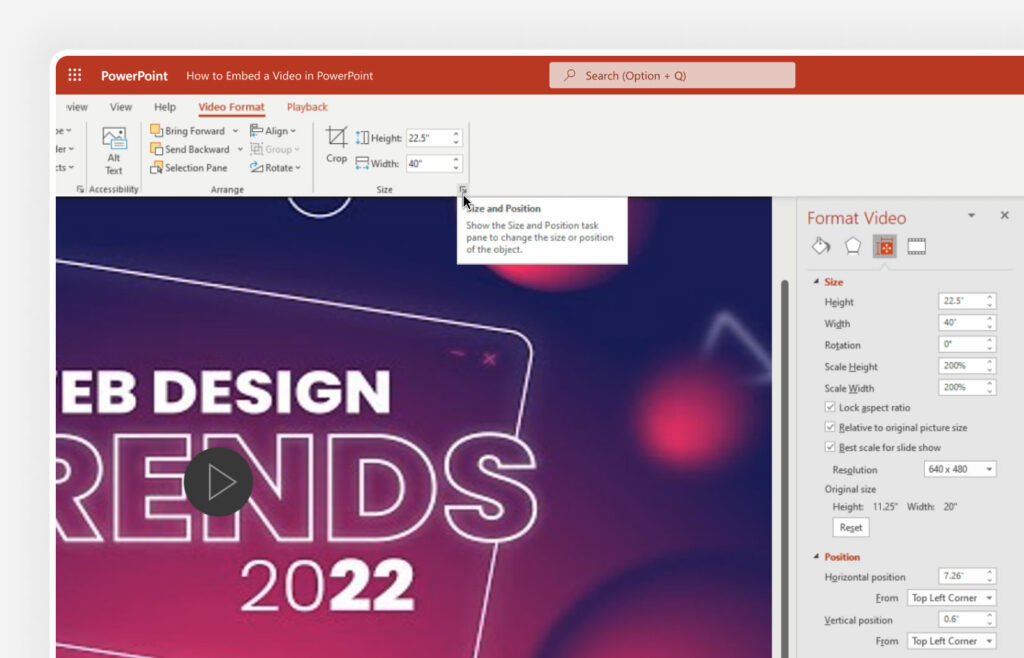The width and height of the screenshot is (1024, 658).
Task: Increase Rotation with up stepper
Action: 990,340
